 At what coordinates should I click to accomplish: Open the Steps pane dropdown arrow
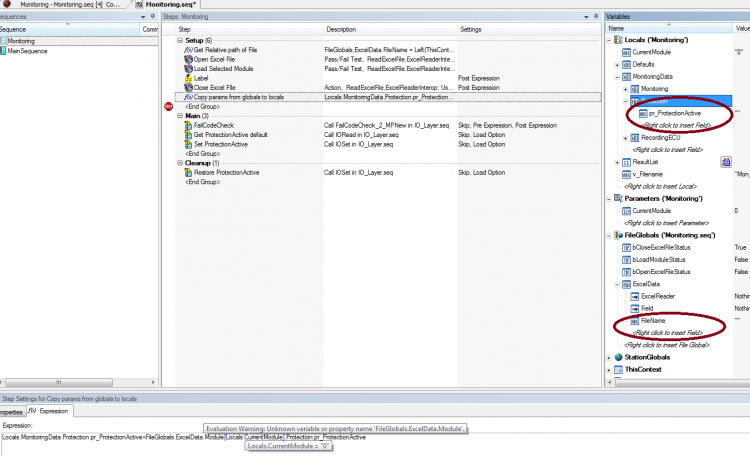(586, 17)
